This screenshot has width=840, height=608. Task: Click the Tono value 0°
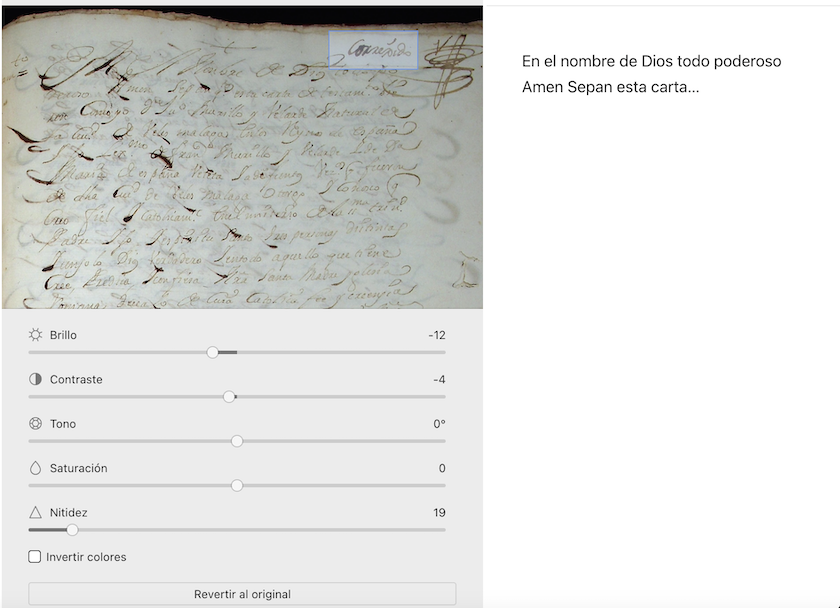[439, 424]
